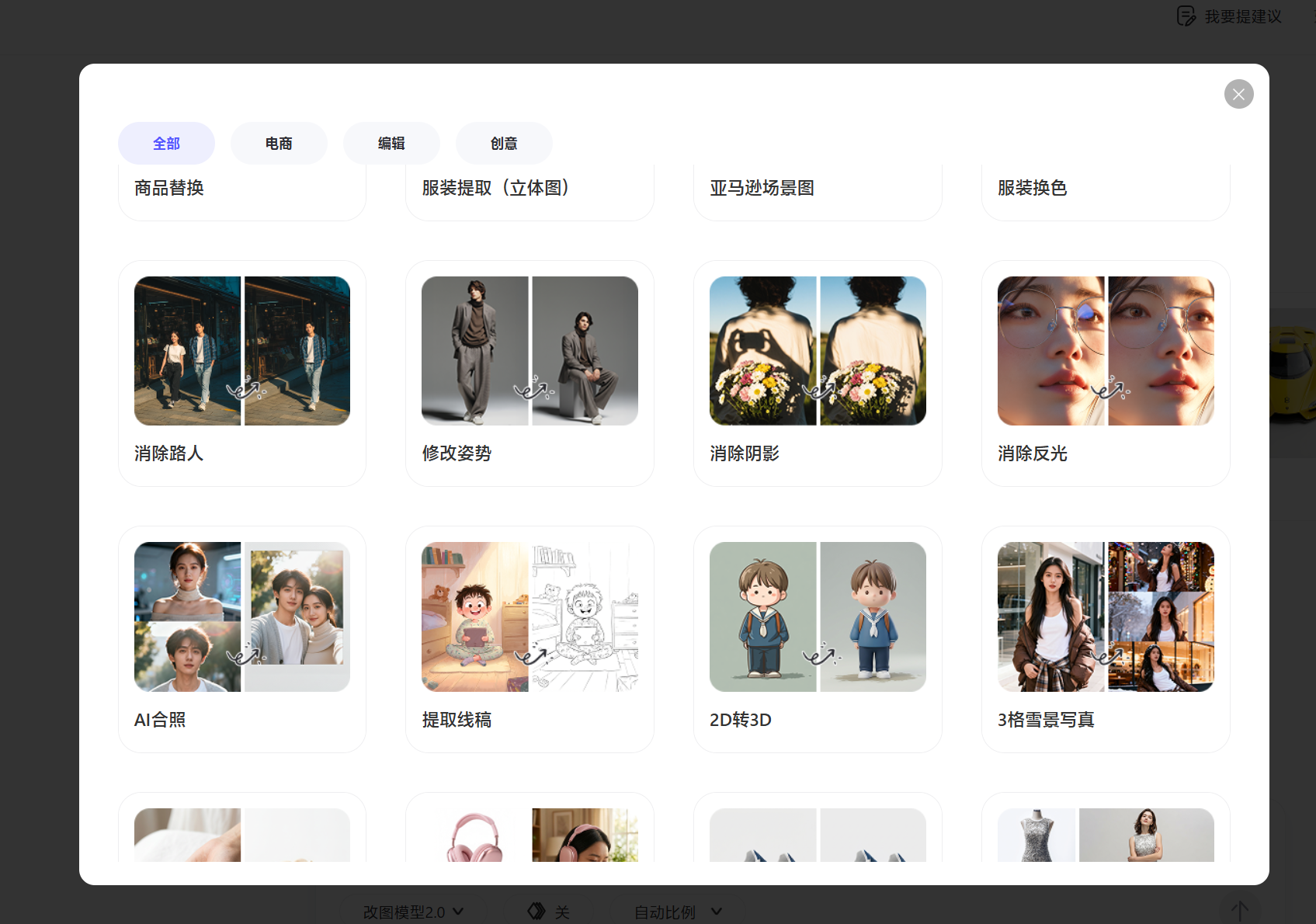This screenshot has width=1316, height=924.
Task: Select the 消除路人 thumbnail
Action: tap(242, 351)
